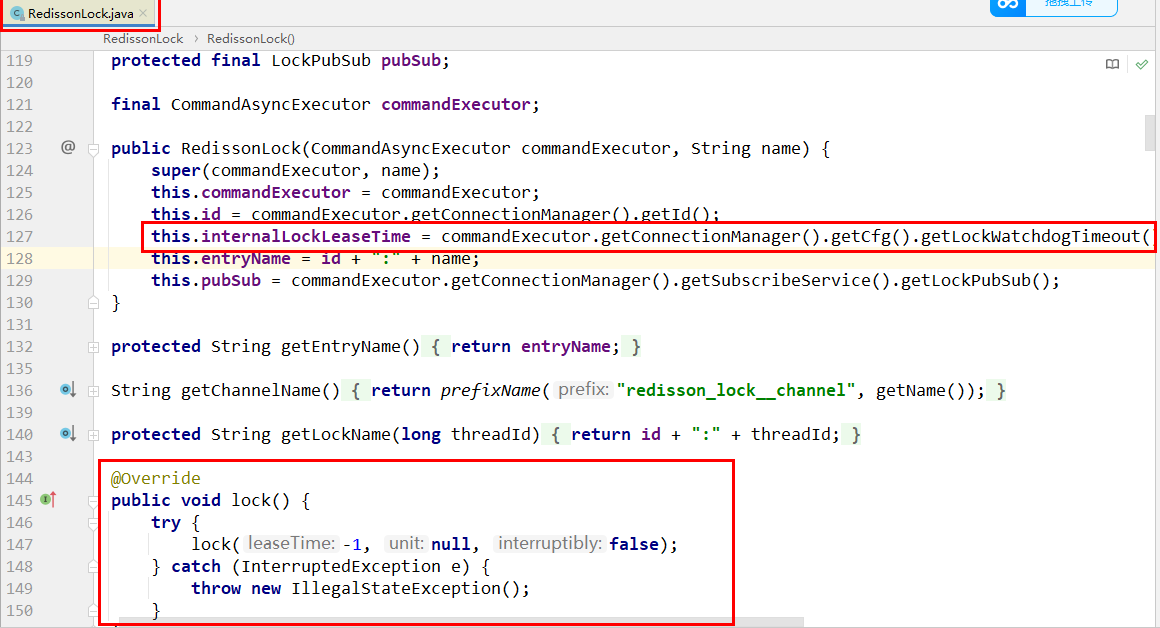Close the RedissonLock.java tab

click(x=144, y=13)
